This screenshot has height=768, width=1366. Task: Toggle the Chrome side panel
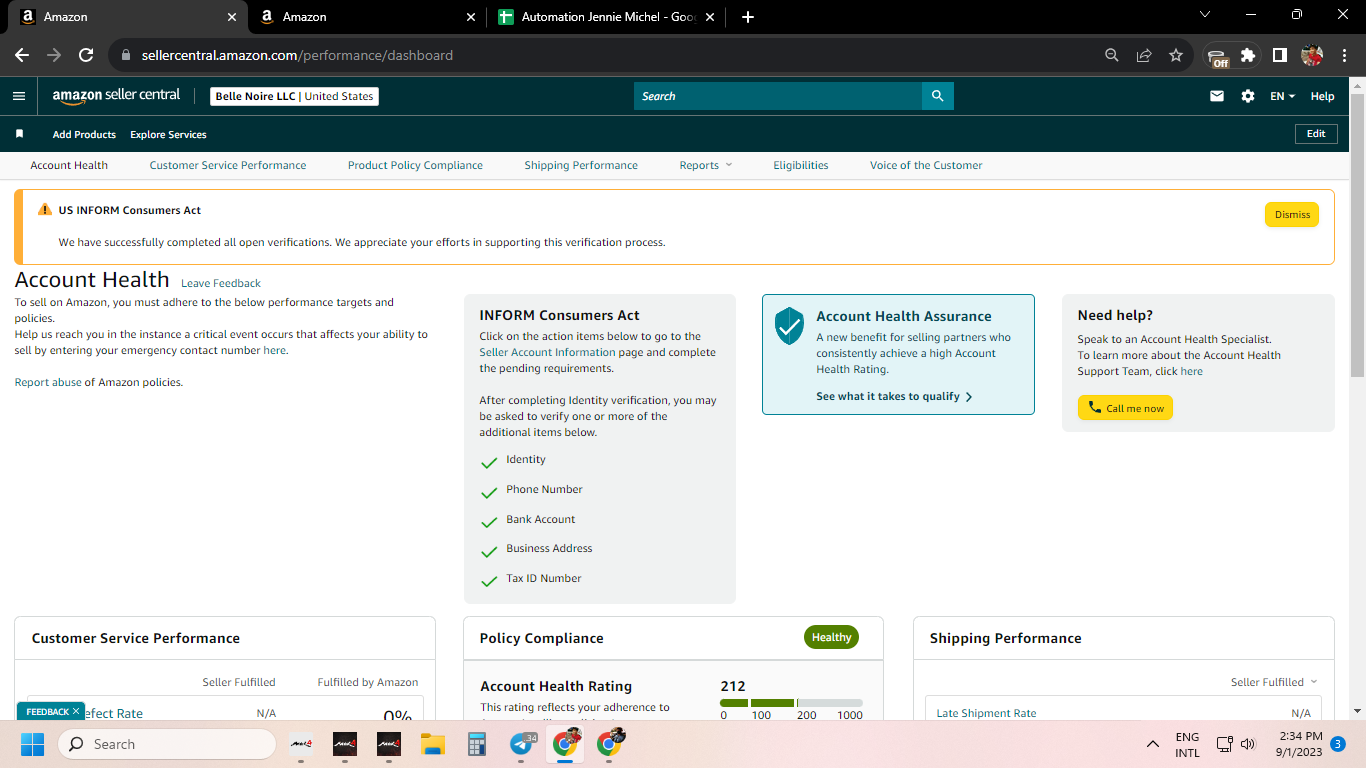point(1280,55)
